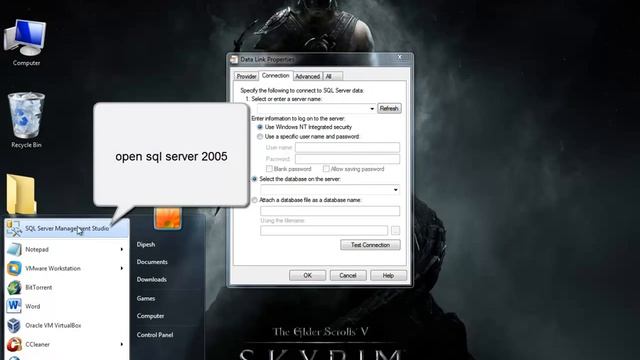
Task: Click the Refresh button
Action: click(x=389, y=109)
